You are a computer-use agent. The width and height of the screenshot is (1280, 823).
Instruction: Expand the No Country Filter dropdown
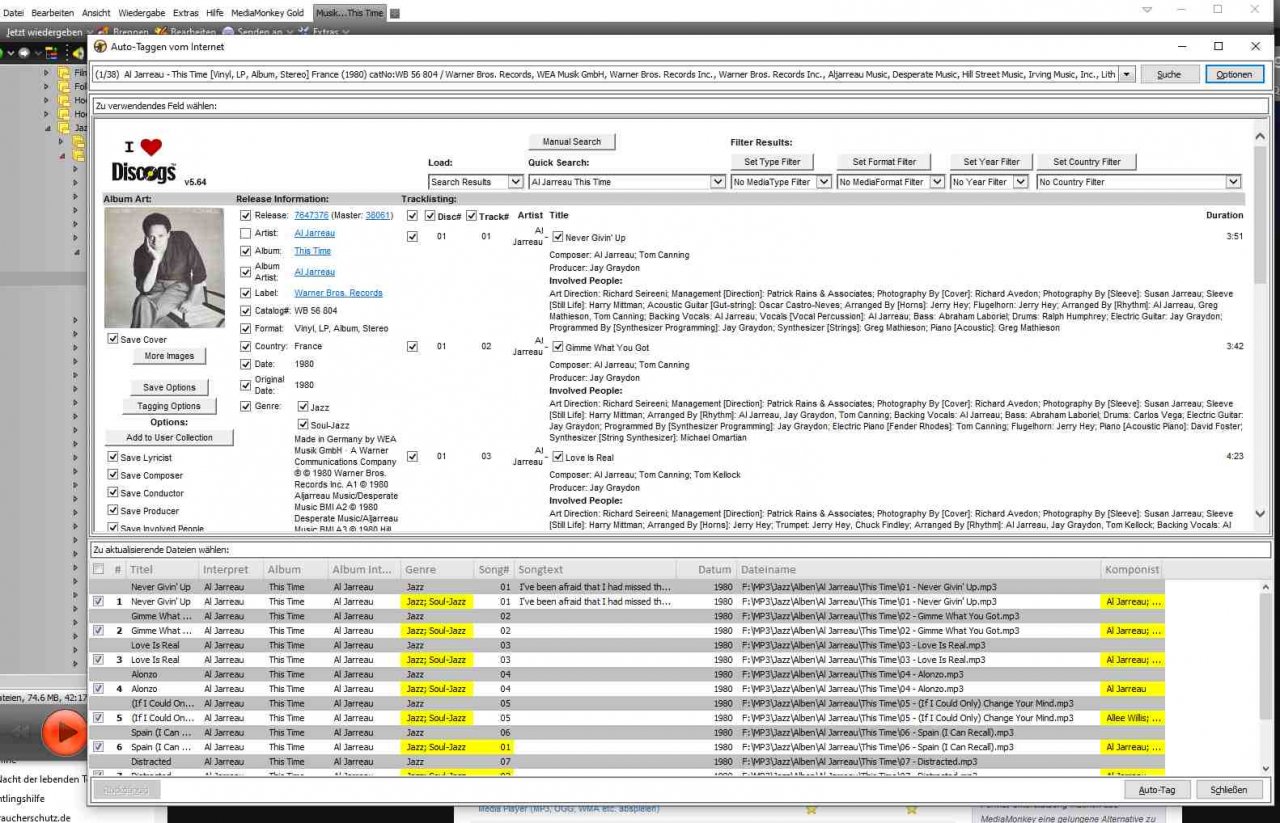(1233, 182)
